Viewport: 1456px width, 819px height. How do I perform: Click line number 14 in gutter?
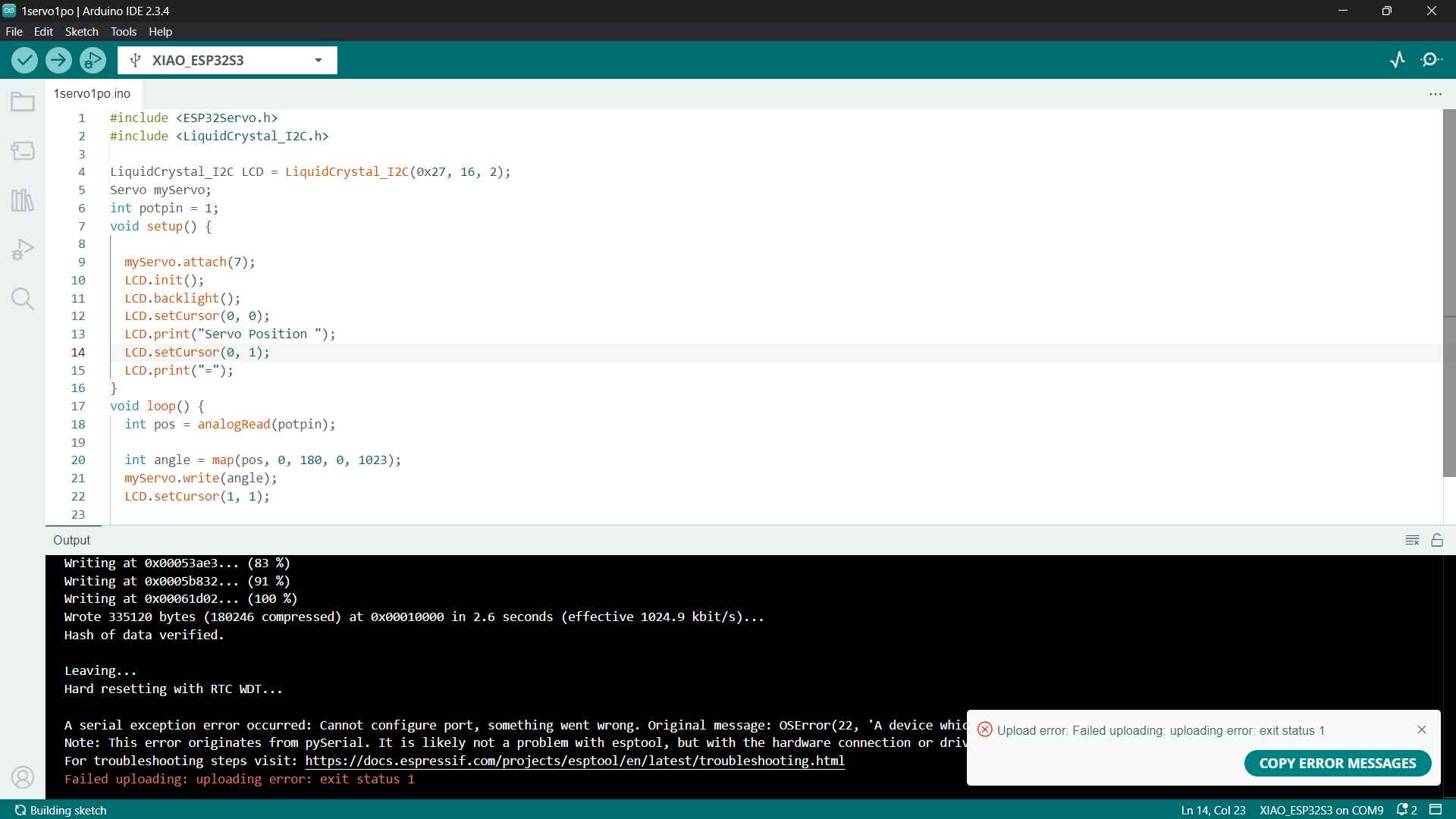point(78,352)
